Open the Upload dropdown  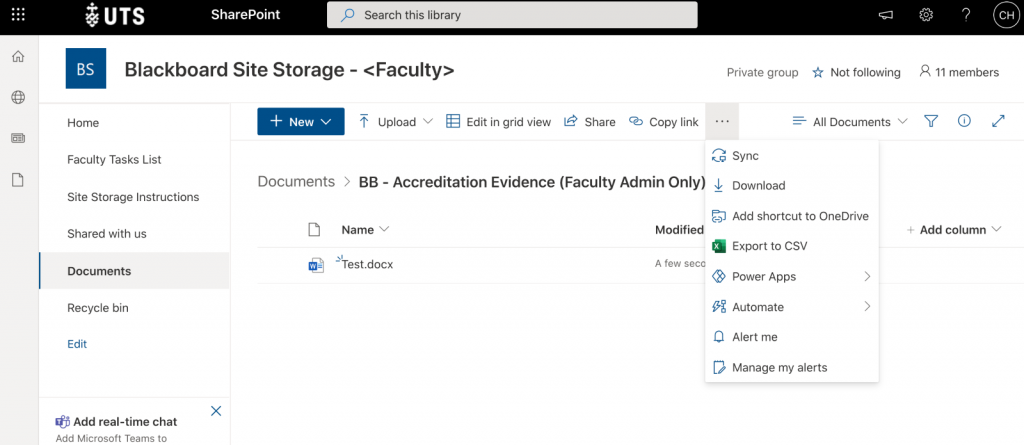396,122
